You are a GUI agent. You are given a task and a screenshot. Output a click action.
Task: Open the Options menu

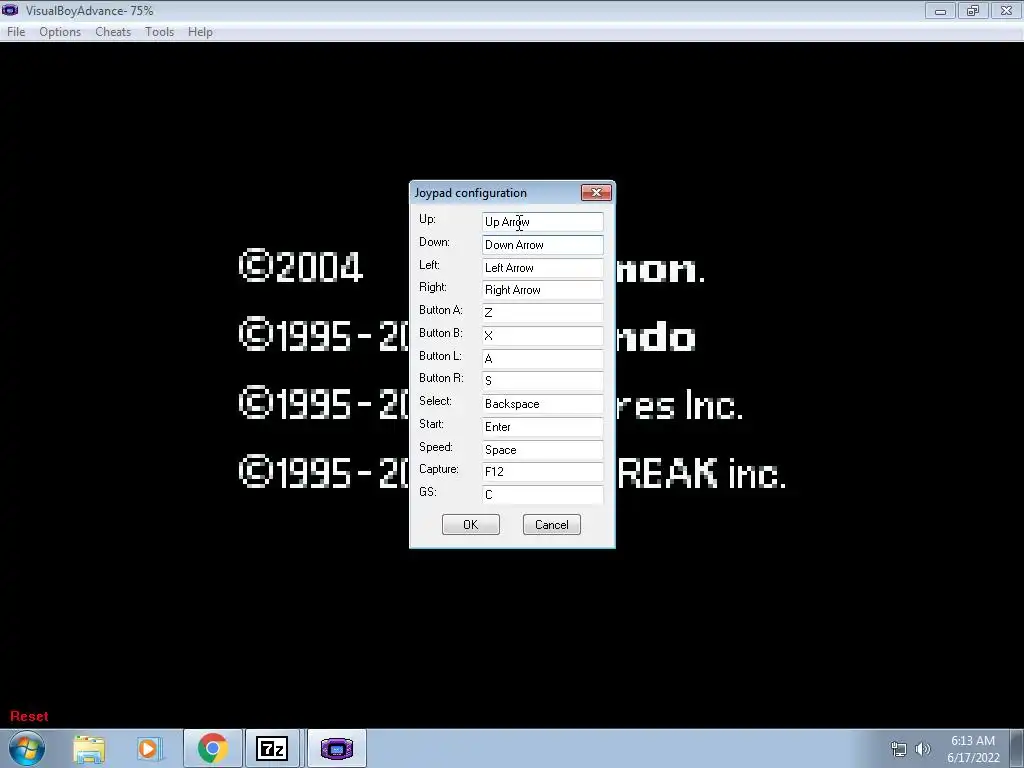60,32
